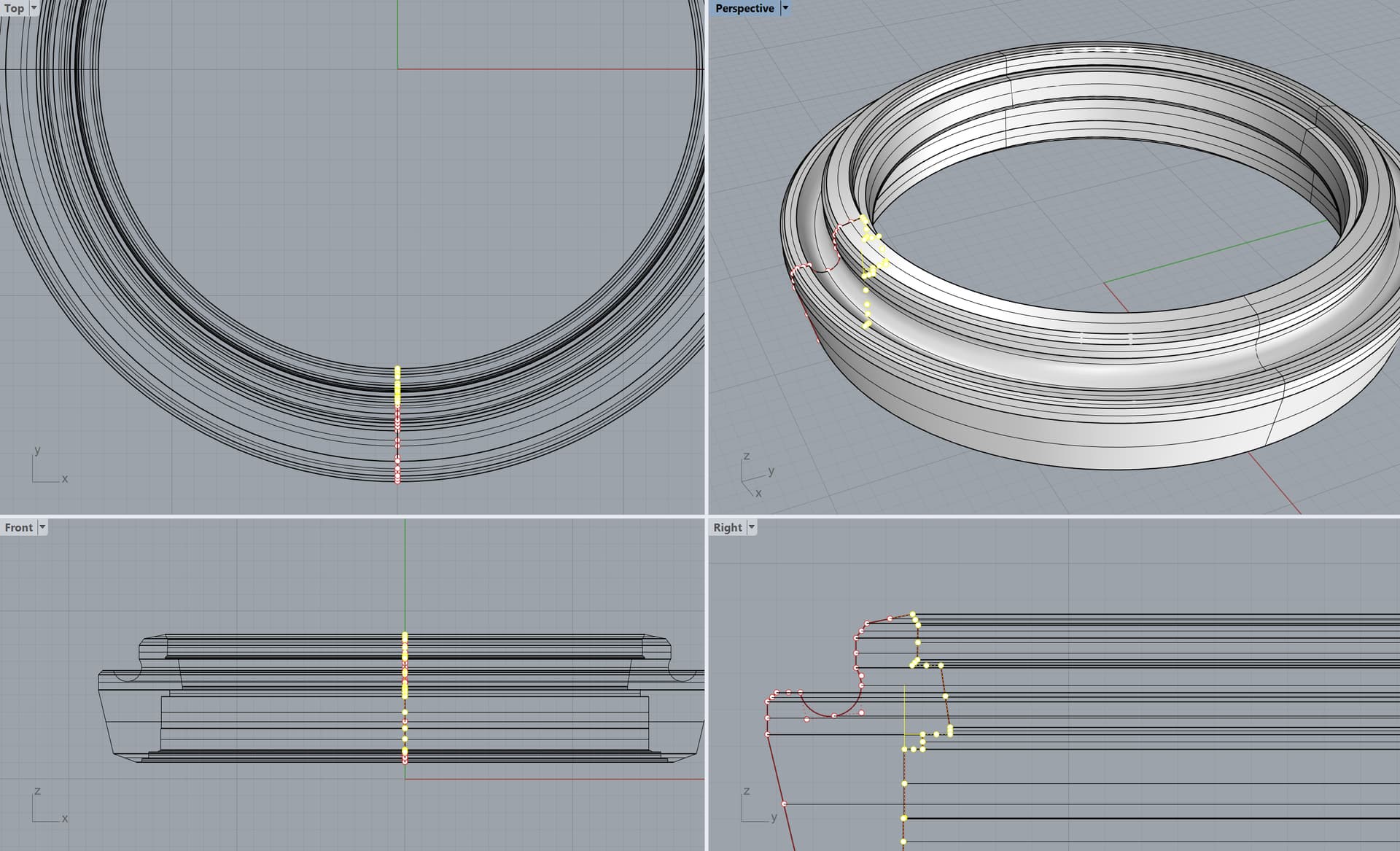Click the YZ axes icon in Right viewport

pyautogui.click(x=755, y=807)
